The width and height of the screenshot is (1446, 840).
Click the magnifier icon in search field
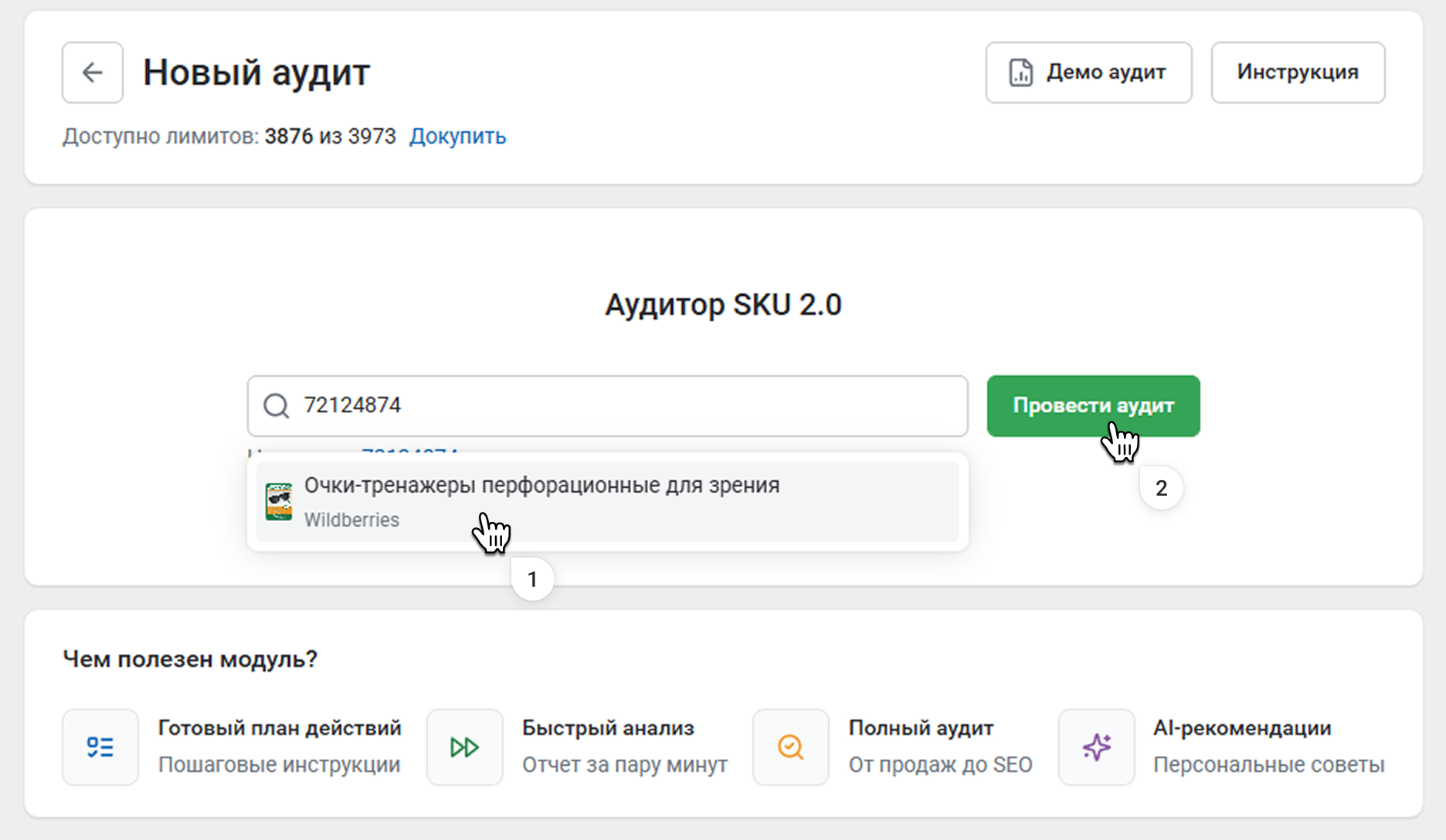[276, 405]
